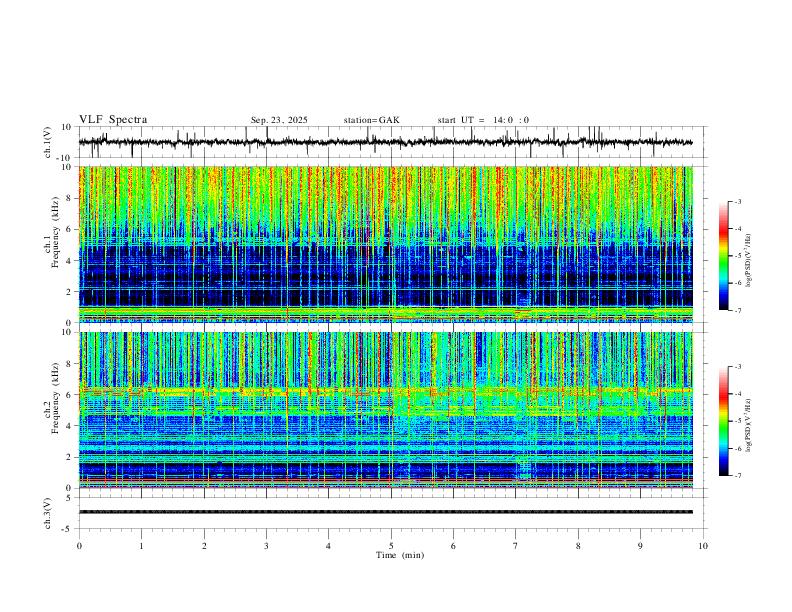The width and height of the screenshot is (792, 612).
Task: Click the "Time (min)" axis title
Action: click(400, 555)
